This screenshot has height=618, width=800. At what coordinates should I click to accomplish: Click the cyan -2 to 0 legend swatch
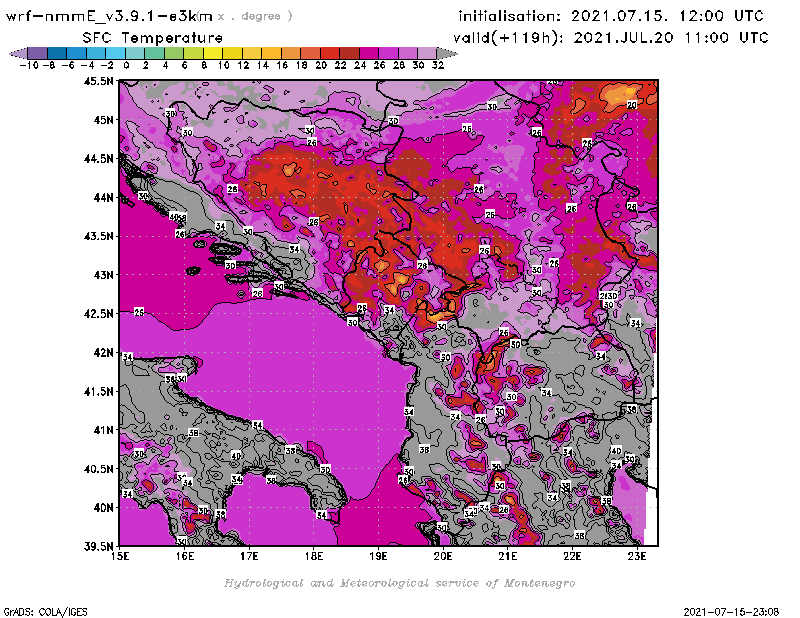(x=115, y=53)
